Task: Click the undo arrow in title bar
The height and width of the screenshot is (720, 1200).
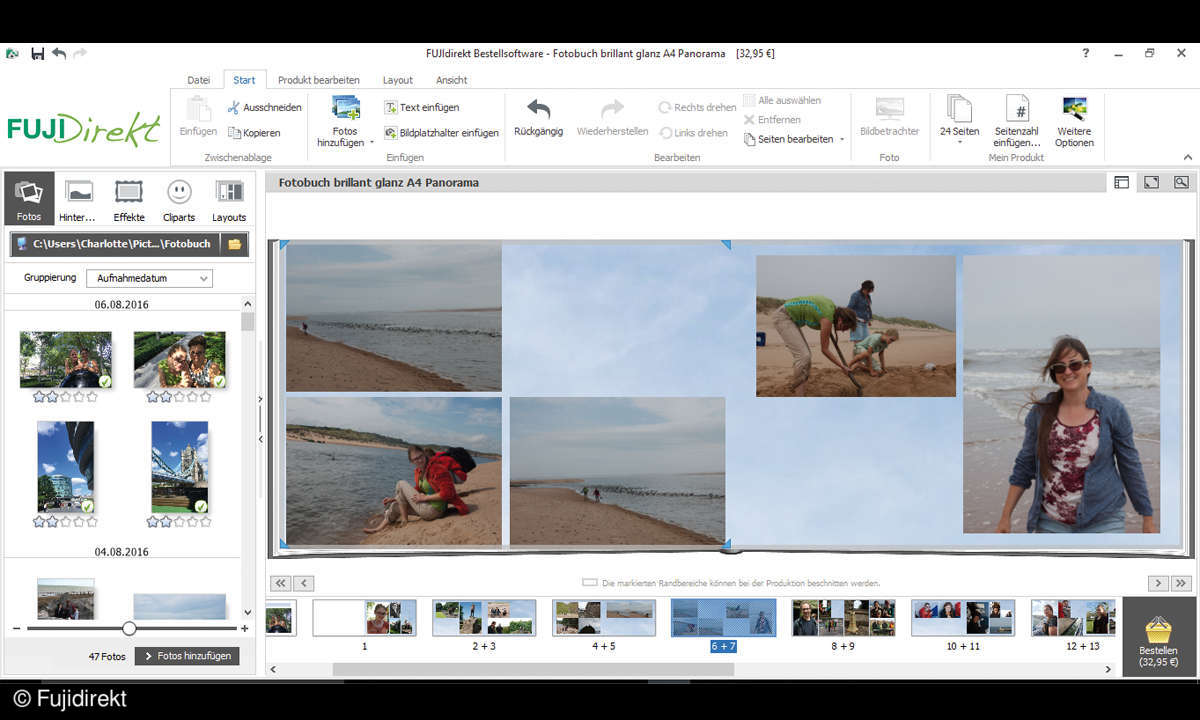Action: pos(59,54)
